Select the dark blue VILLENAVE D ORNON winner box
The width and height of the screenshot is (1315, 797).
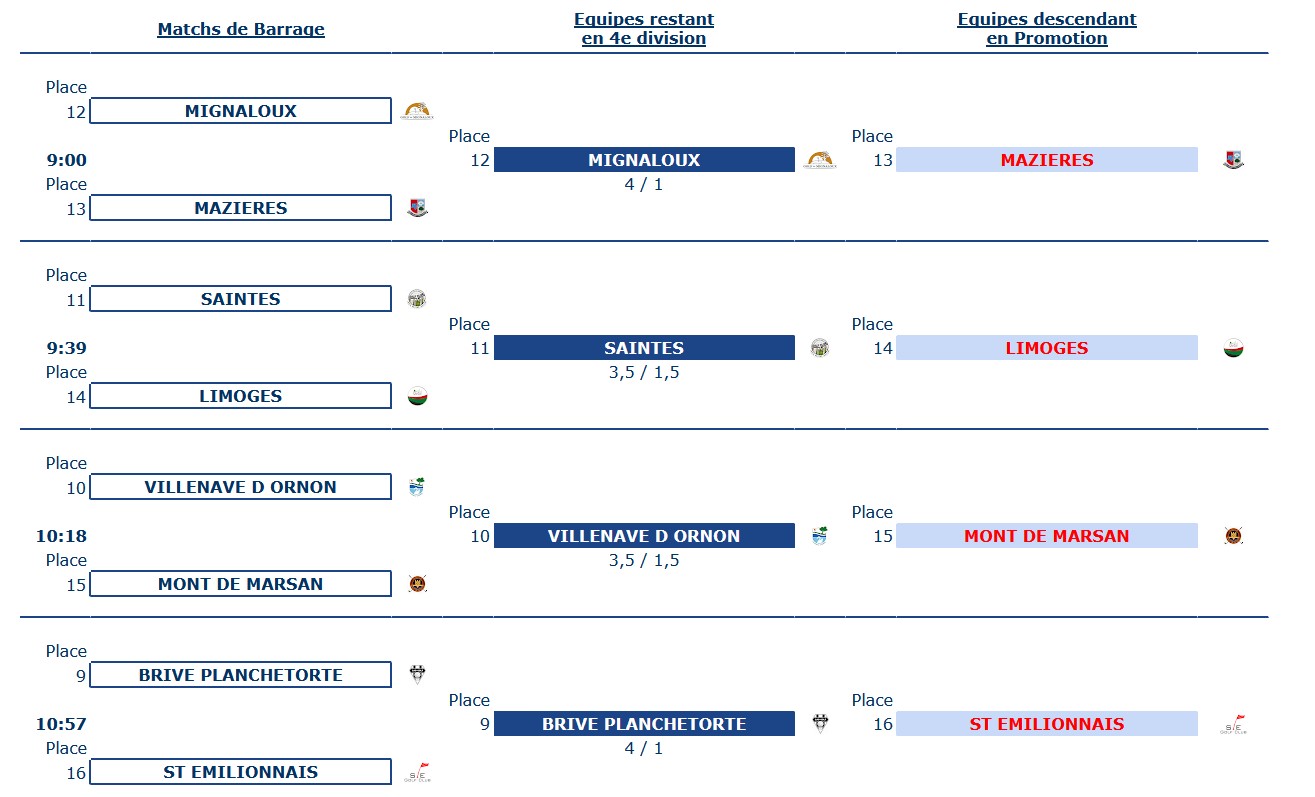644,536
